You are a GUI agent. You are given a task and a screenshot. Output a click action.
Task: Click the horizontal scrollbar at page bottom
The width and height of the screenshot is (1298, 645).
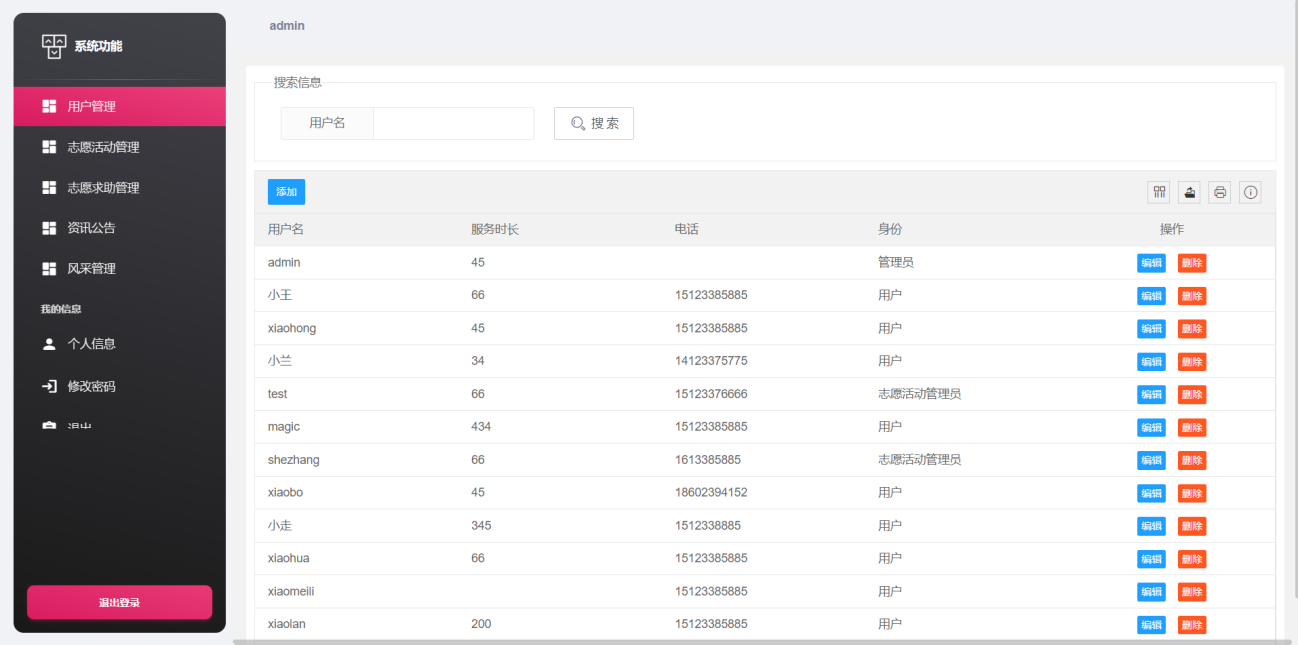(760, 642)
